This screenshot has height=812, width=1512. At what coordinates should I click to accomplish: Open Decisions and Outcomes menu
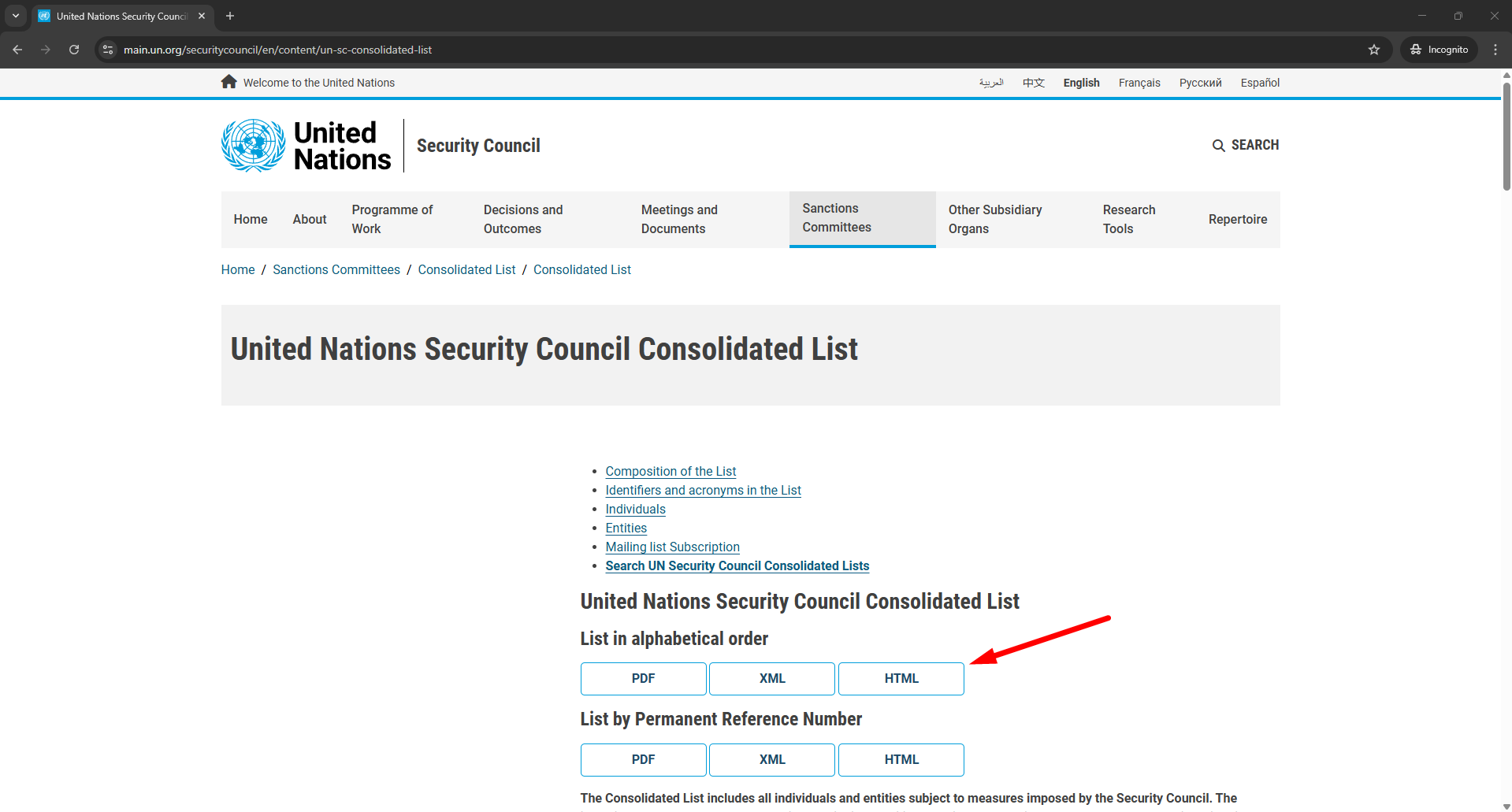pos(550,220)
